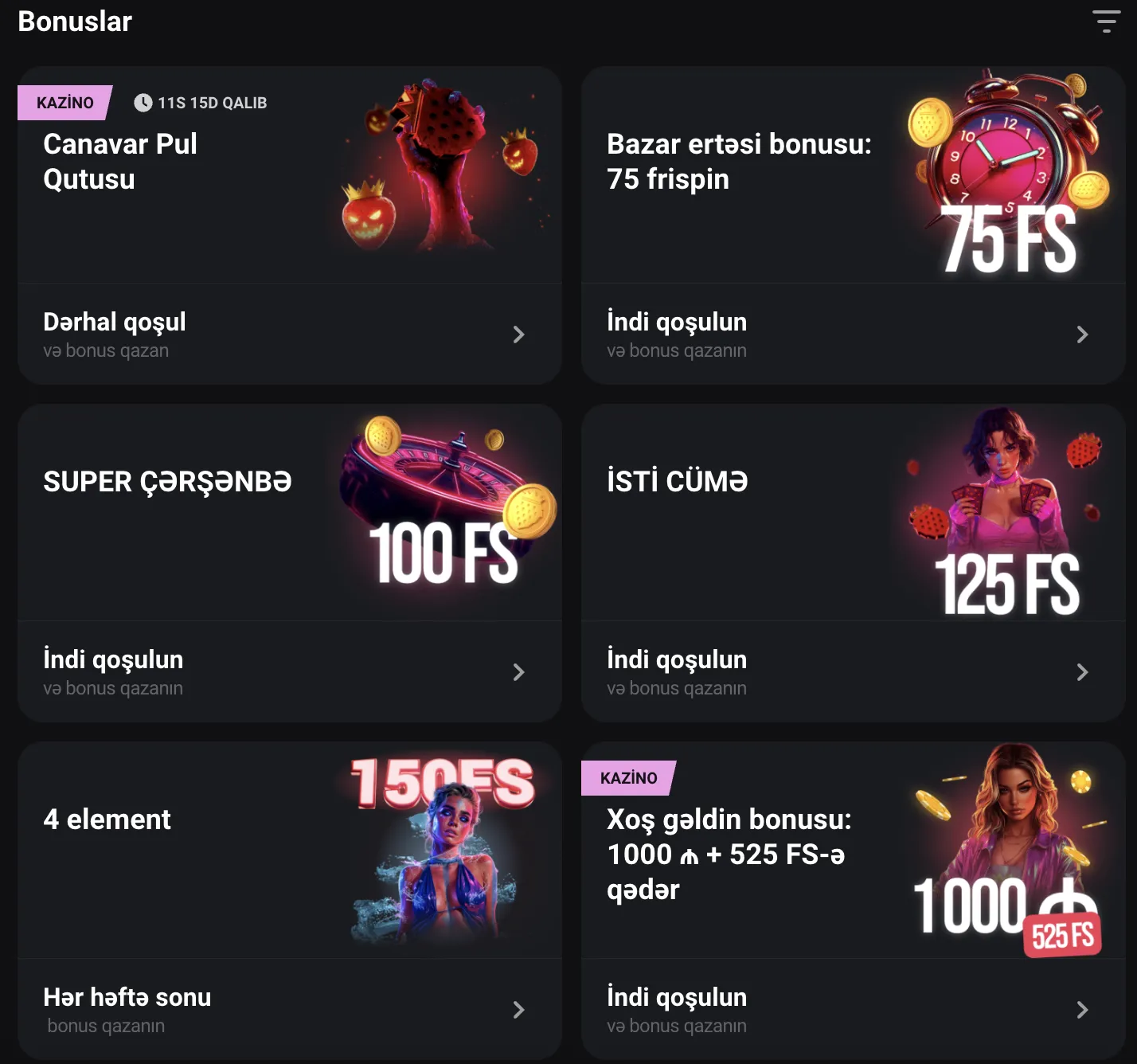Click the 4 element chevron arrow
This screenshot has width=1137, height=1064.
(519, 1010)
